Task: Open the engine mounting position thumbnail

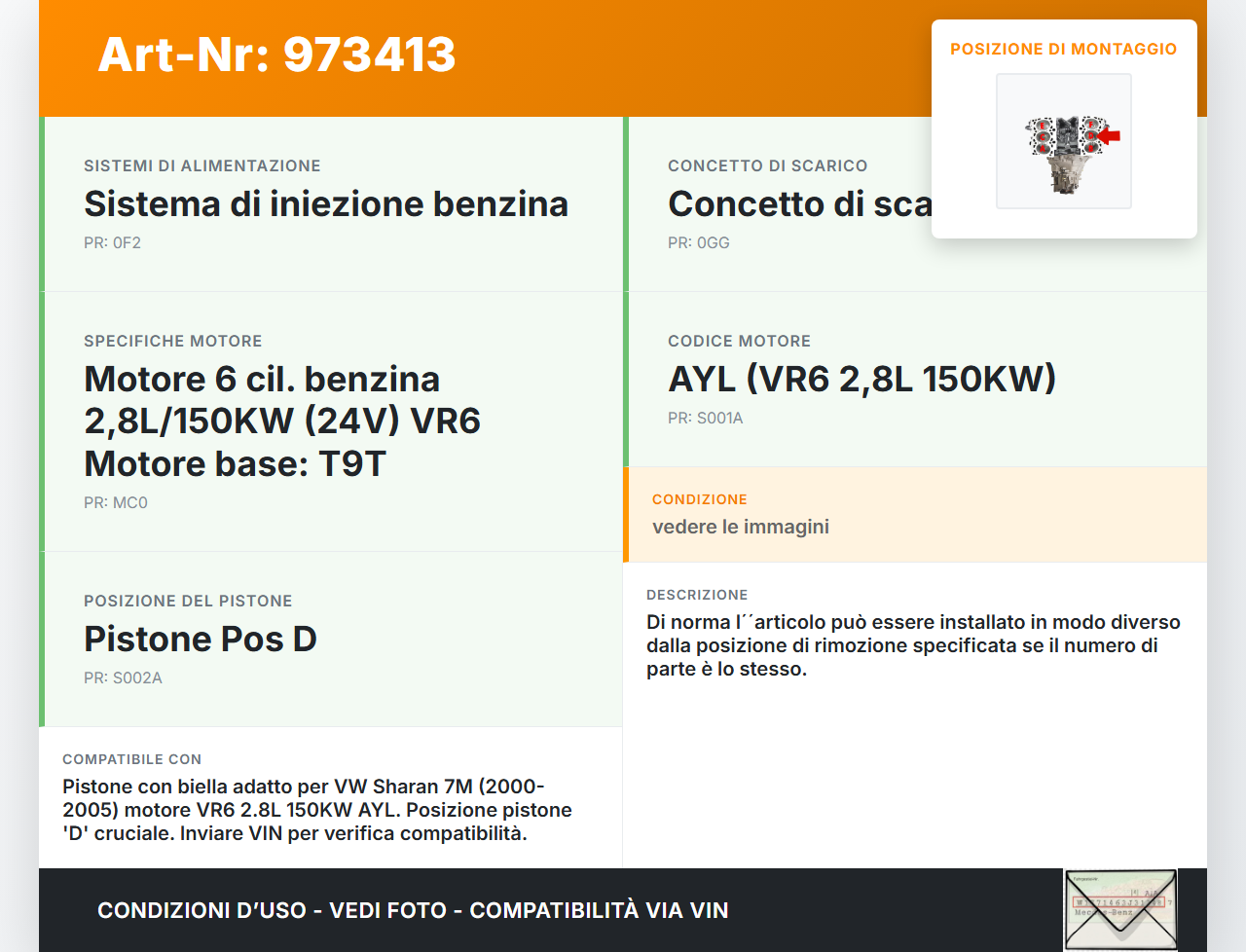Action: [x=1063, y=141]
